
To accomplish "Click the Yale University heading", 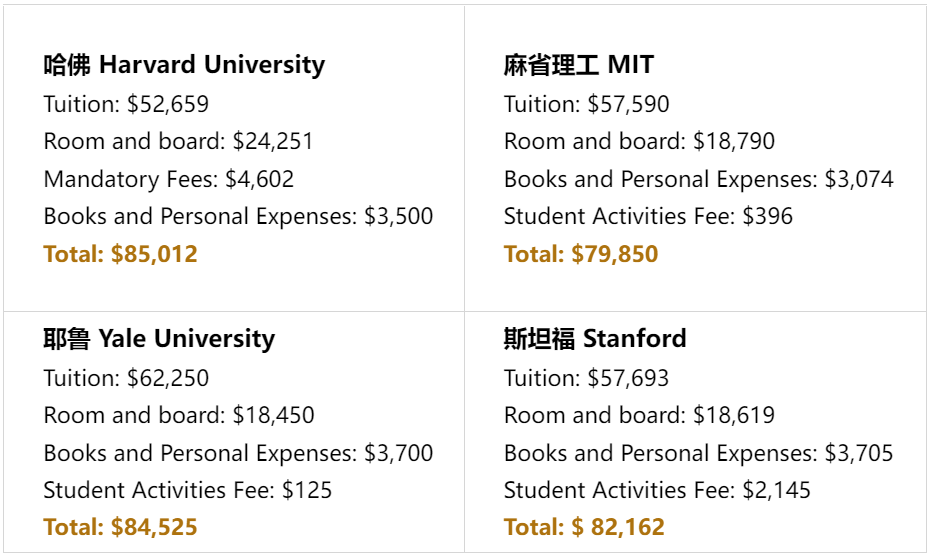I will coord(159,339).
